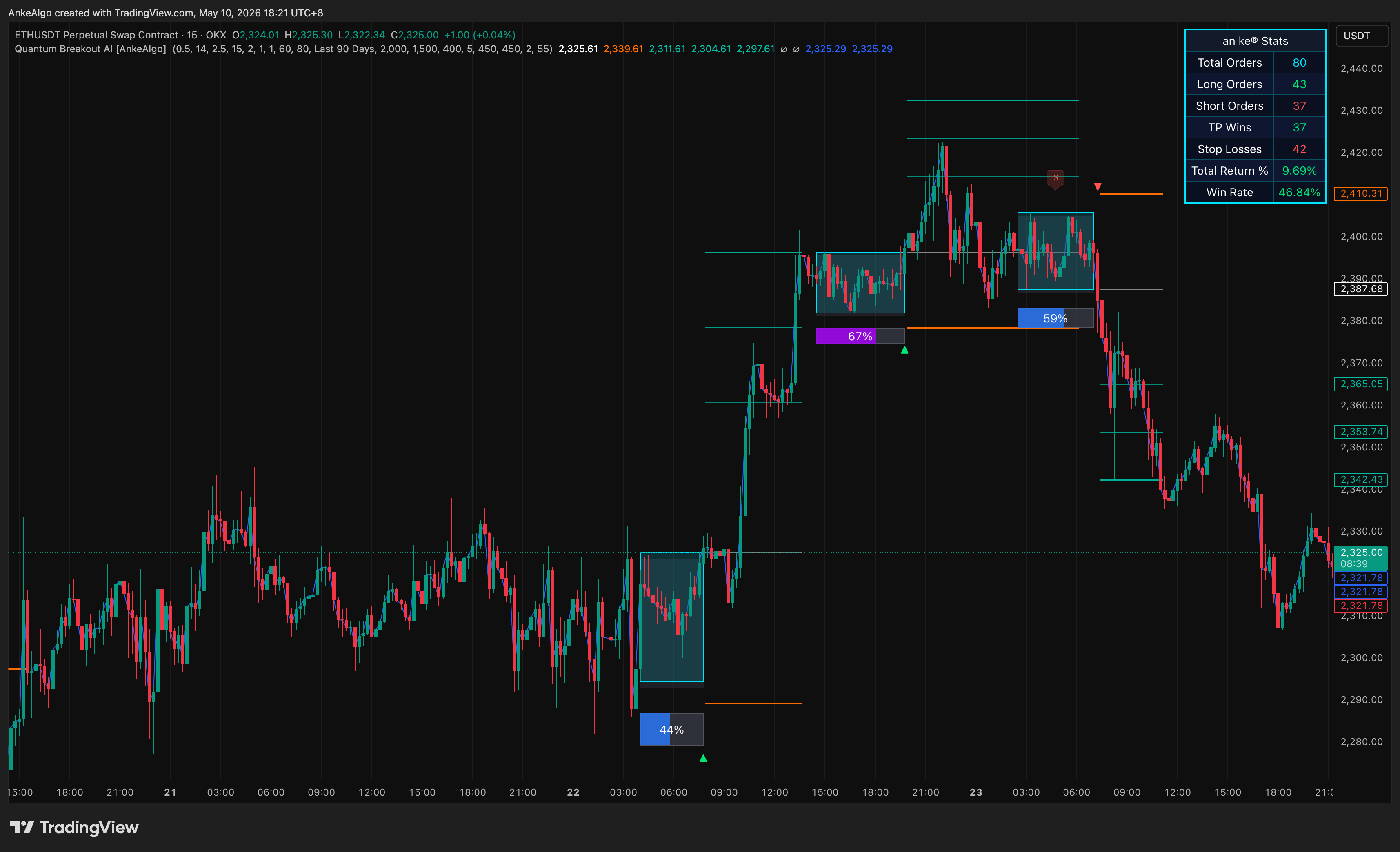The height and width of the screenshot is (852, 1400).
Task: Click the AnkeAlgo created with TradingView.com caption
Action: pos(165,13)
